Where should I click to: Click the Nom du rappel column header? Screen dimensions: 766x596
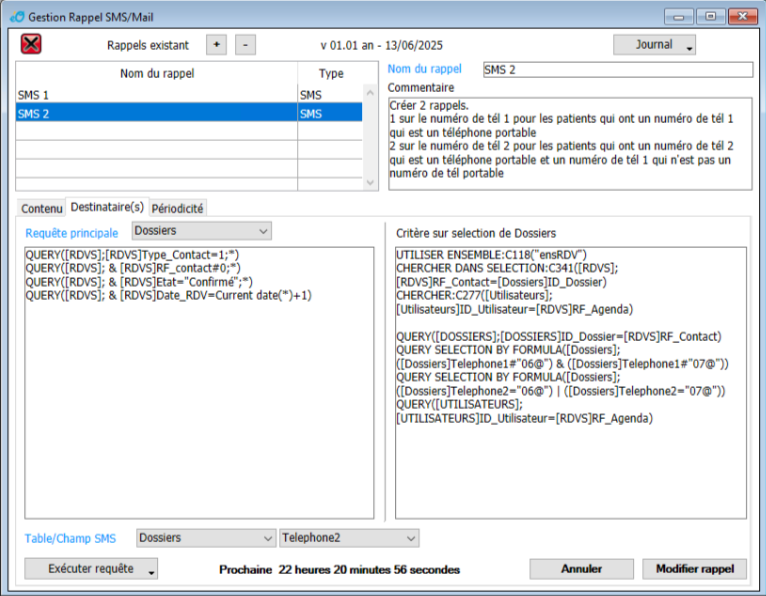tap(156, 73)
